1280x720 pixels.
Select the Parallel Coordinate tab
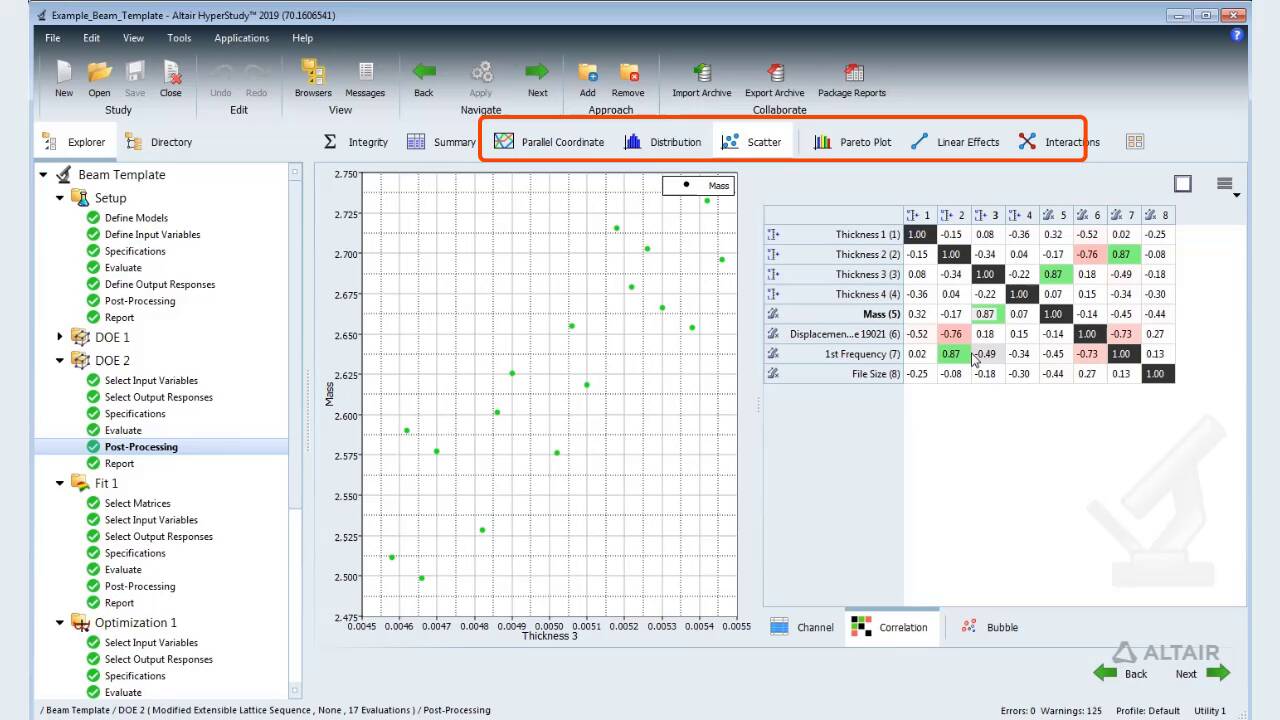pos(549,142)
